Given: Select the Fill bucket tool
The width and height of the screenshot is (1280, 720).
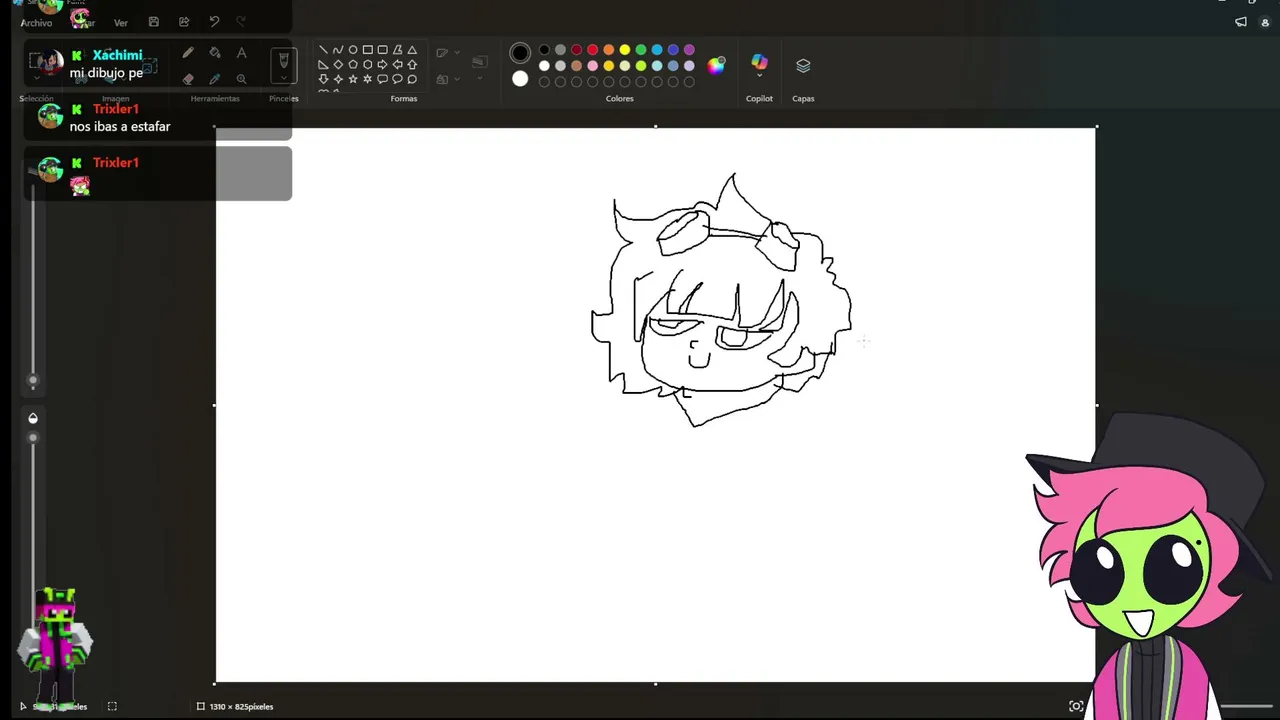Looking at the screenshot, I should [x=215, y=53].
